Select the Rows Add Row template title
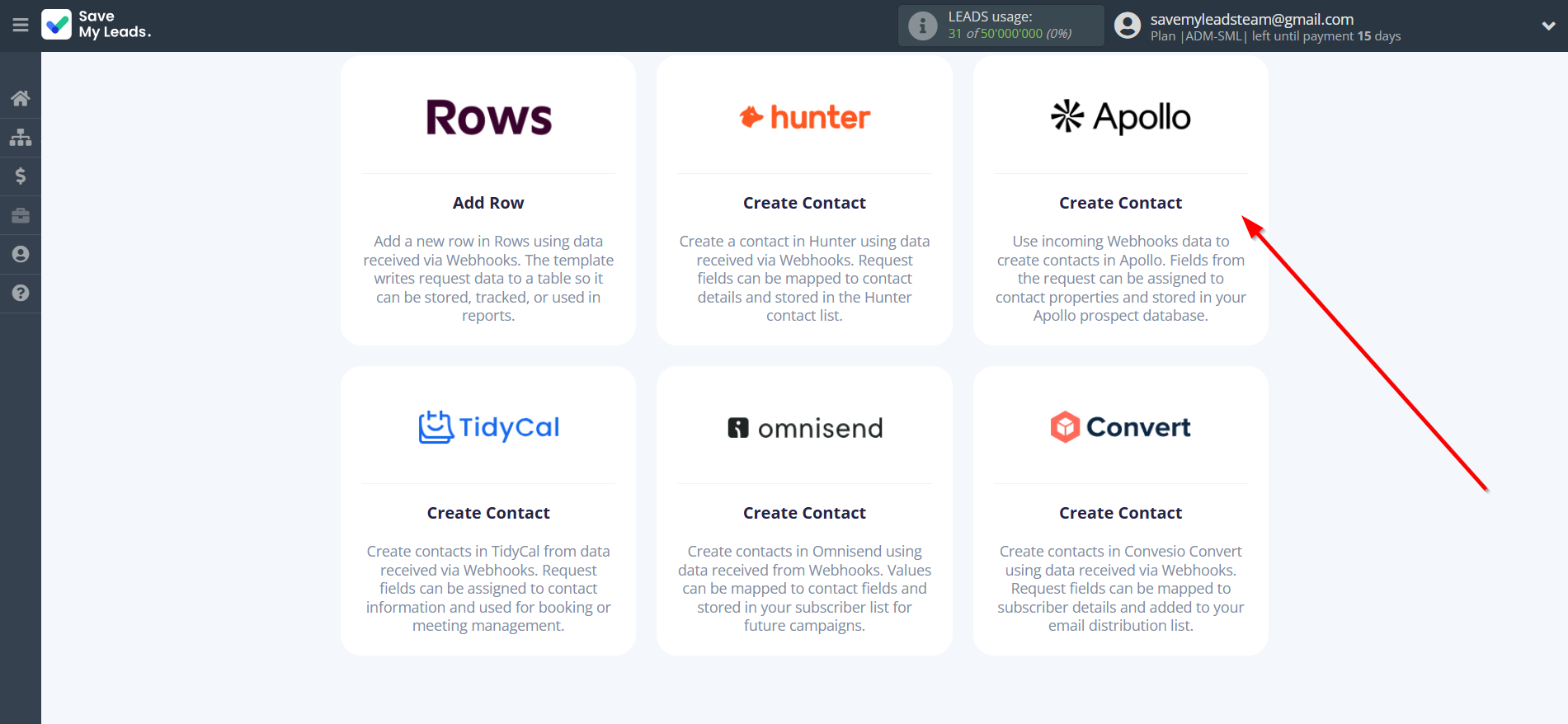 488,203
